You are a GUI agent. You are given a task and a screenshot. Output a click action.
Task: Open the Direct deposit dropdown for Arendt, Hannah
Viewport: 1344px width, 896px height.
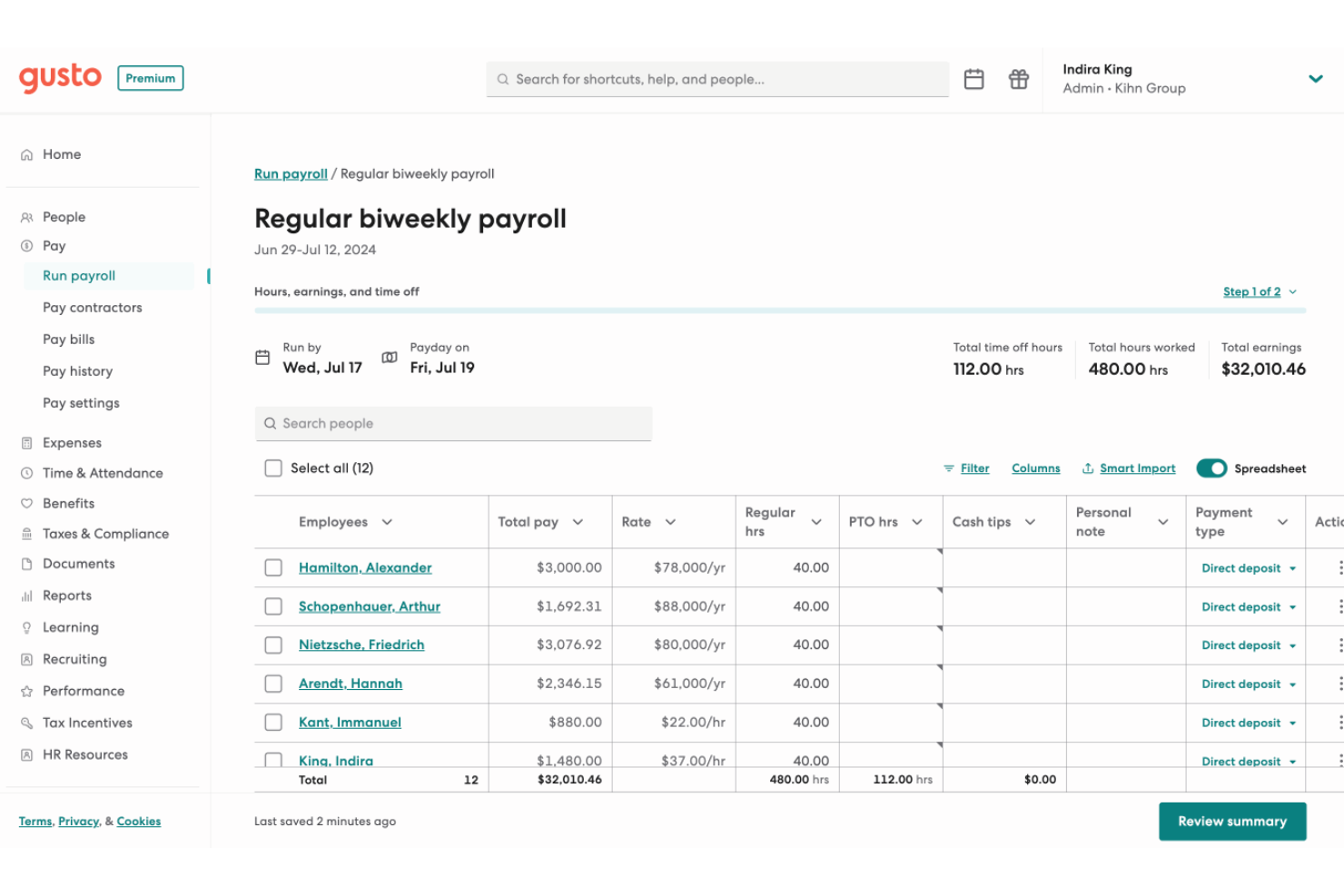click(x=1247, y=684)
